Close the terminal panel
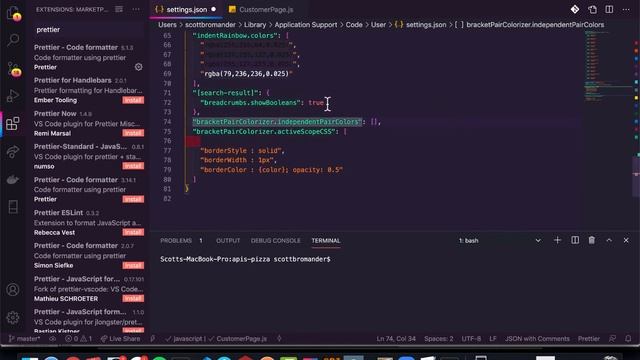 (x=626, y=240)
